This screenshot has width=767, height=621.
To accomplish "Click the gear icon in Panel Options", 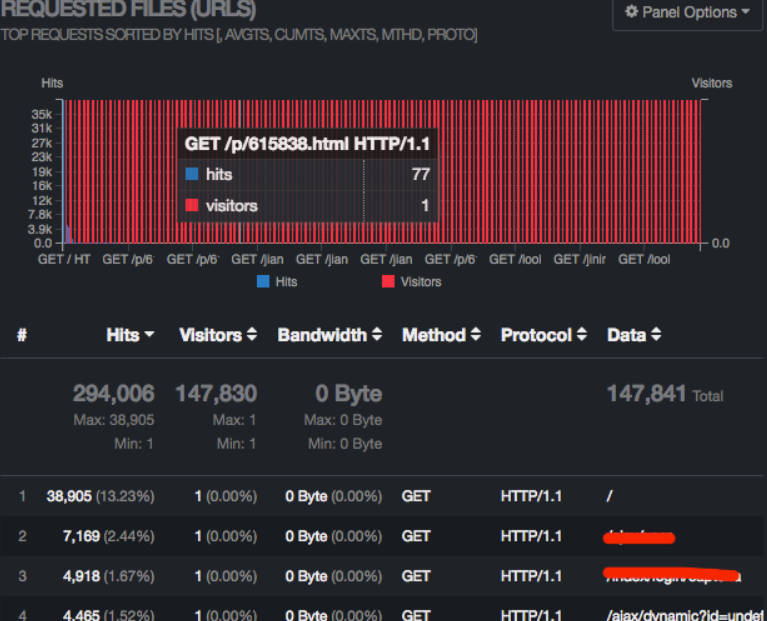I will (631, 13).
